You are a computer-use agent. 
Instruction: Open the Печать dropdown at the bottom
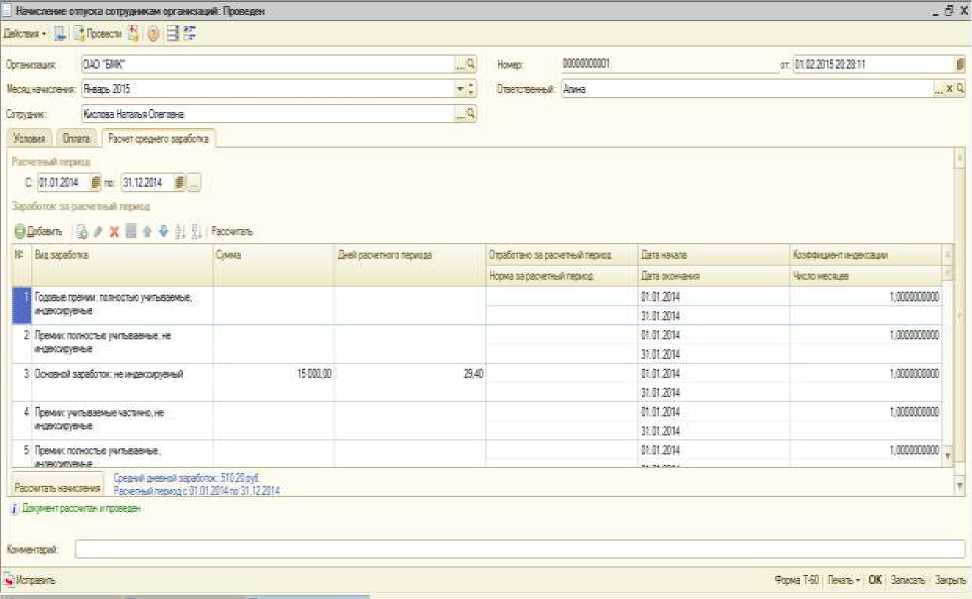pos(845,580)
